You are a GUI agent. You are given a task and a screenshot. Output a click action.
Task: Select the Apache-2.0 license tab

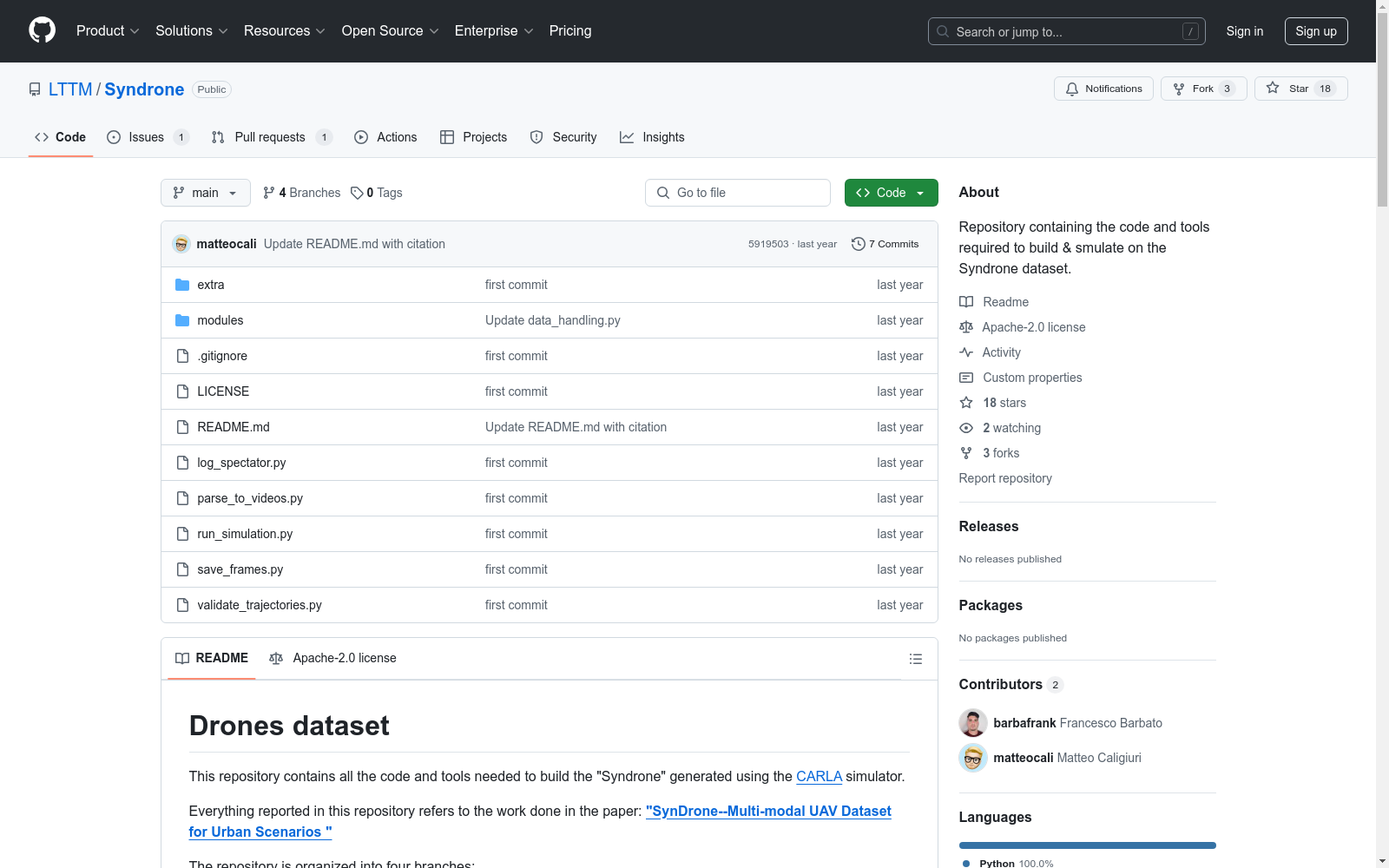pyautogui.click(x=332, y=658)
